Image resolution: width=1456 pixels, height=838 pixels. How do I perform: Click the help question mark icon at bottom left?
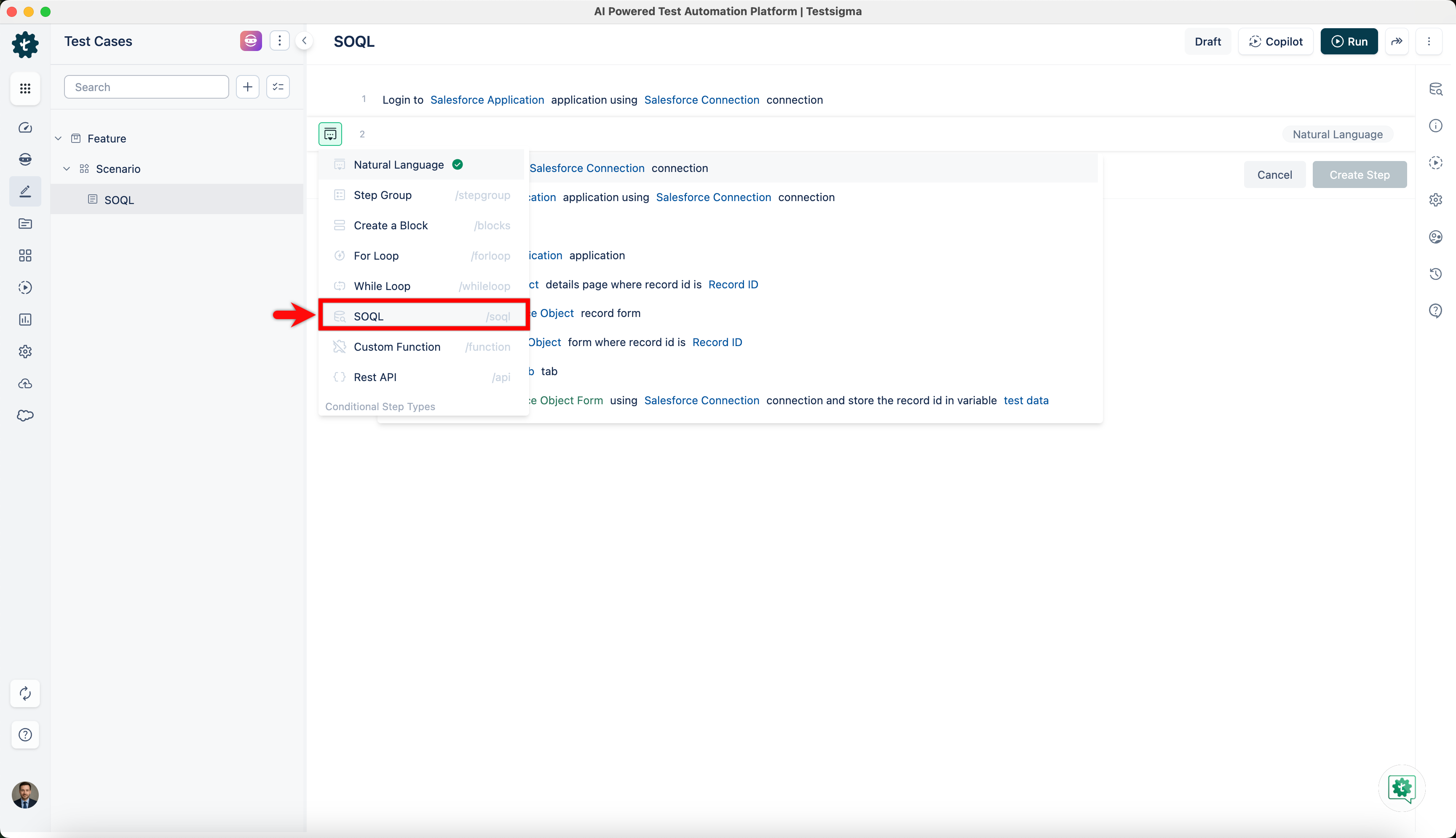[x=25, y=735]
